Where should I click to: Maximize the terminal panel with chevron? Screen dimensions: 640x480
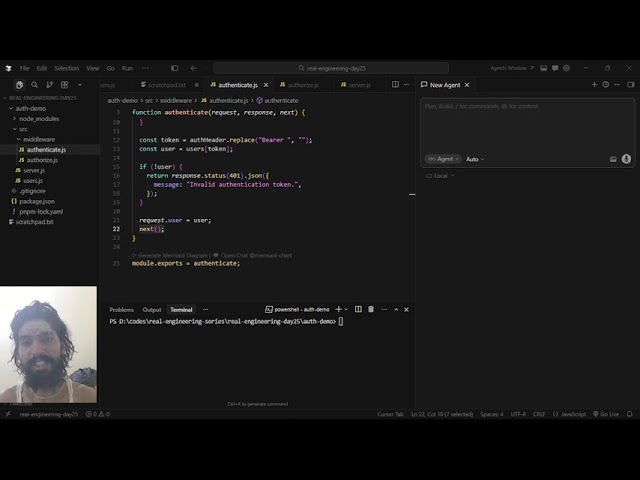pos(396,310)
